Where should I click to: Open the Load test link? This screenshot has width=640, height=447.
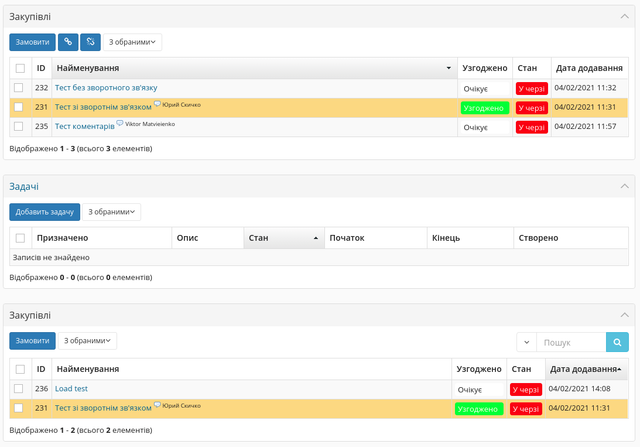(71, 389)
